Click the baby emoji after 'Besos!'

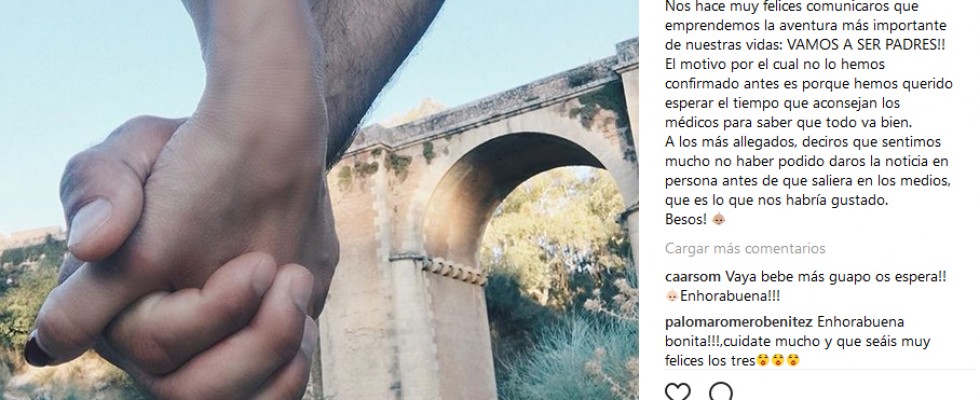tap(719, 219)
